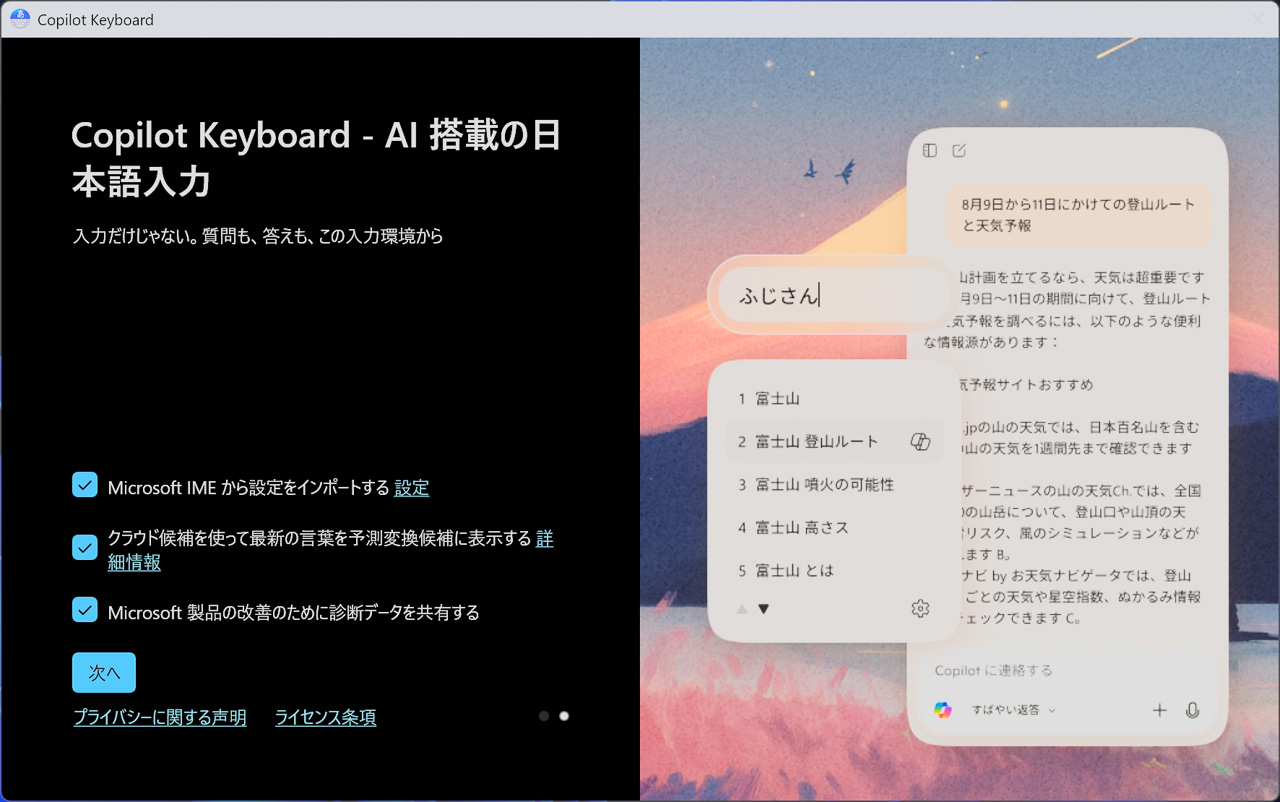Viewport: 1280px width, 802px height.
Task: Open the すばやい返答 response mode dropdown
Action: tap(1013, 710)
